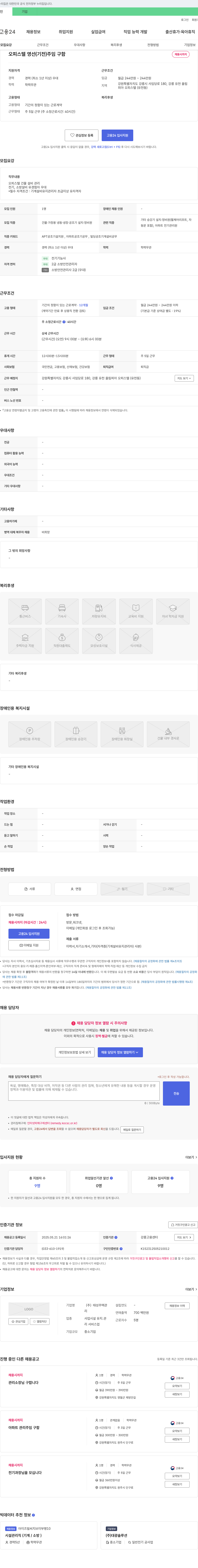This screenshot has height=1568, width=198.
Task: Click the 장애인용 승강기 facility icon
Action: click(76, 734)
